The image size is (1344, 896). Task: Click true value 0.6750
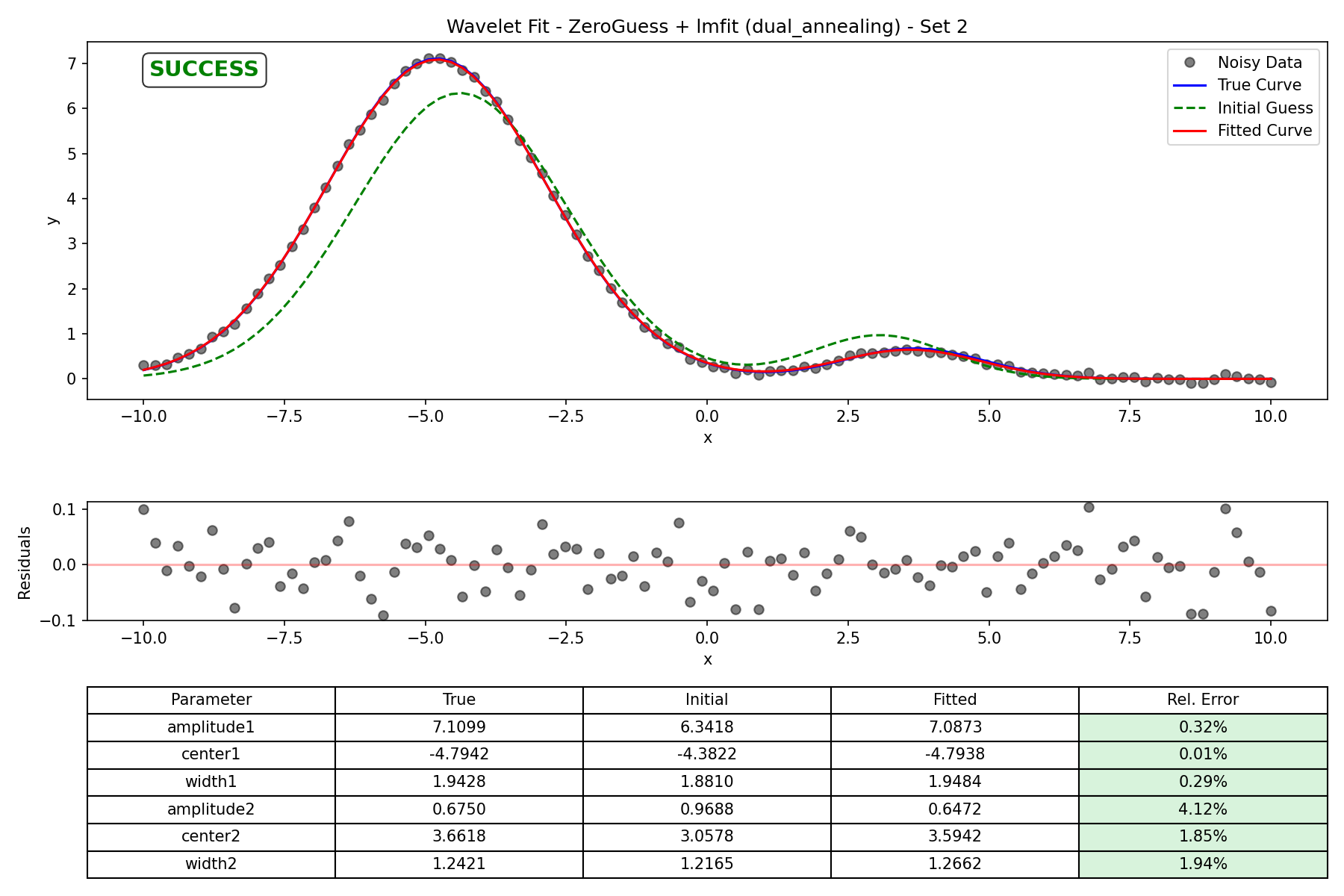click(x=459, y=809)
